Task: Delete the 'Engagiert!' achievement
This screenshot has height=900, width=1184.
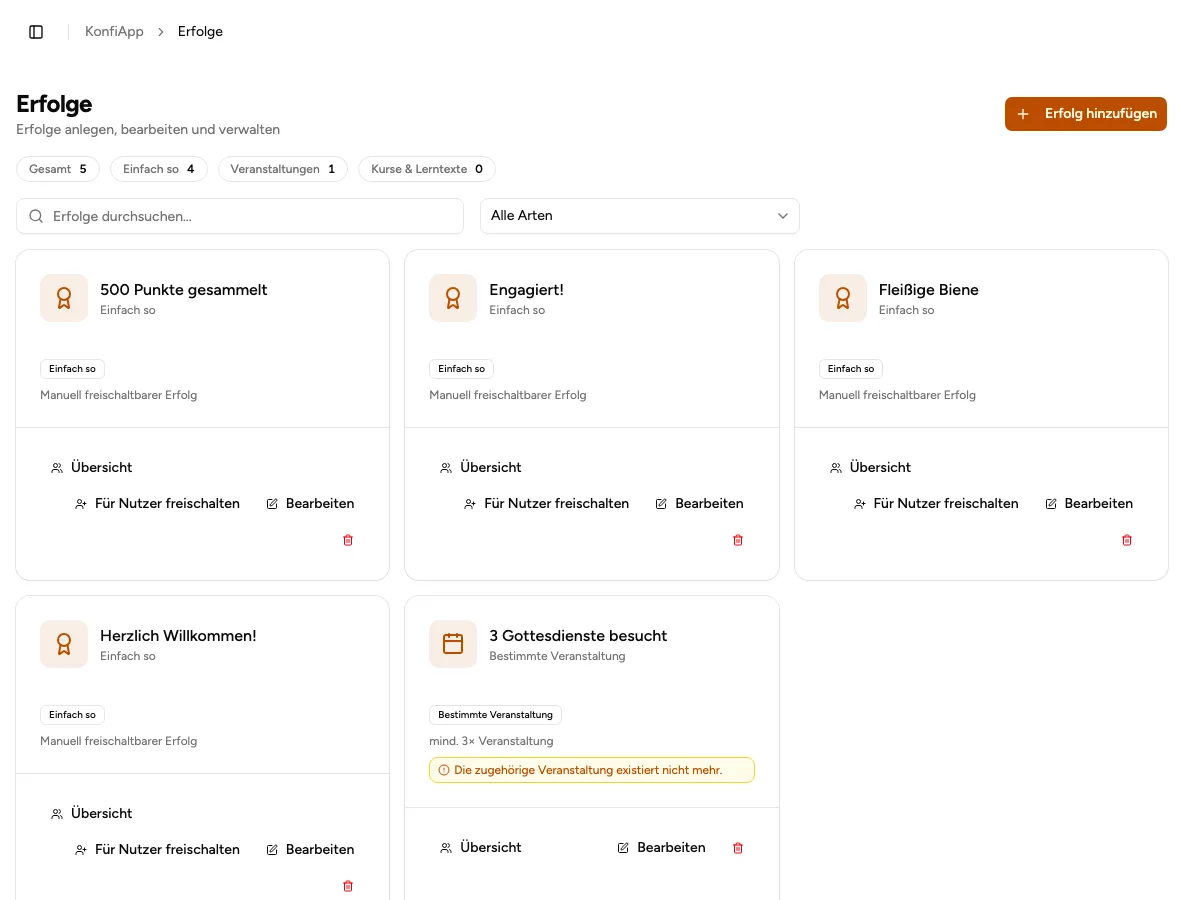Action: point(738,540)
